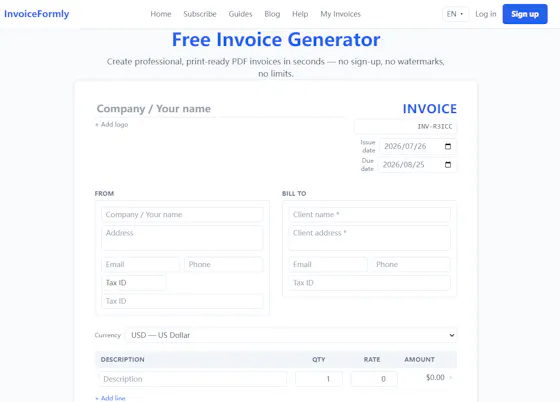
Task: Click the + Add line link
Action: tap(110, 398)
